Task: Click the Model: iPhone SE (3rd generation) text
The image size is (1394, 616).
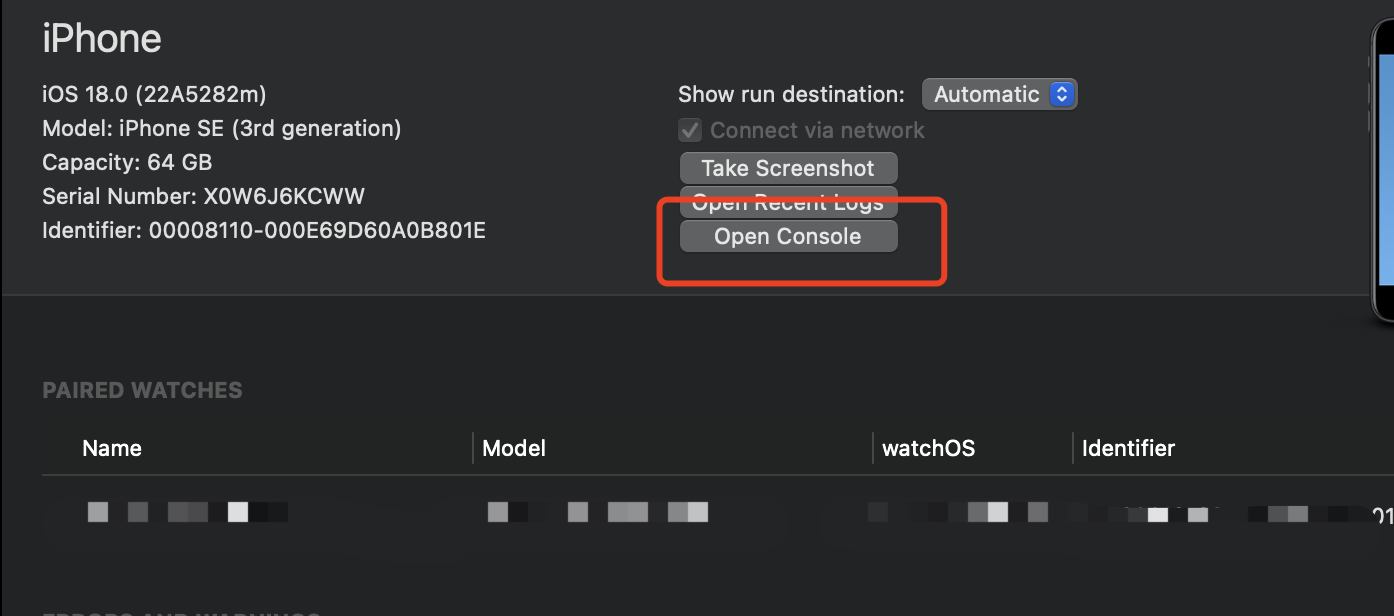Action: (x=222, y=128)
